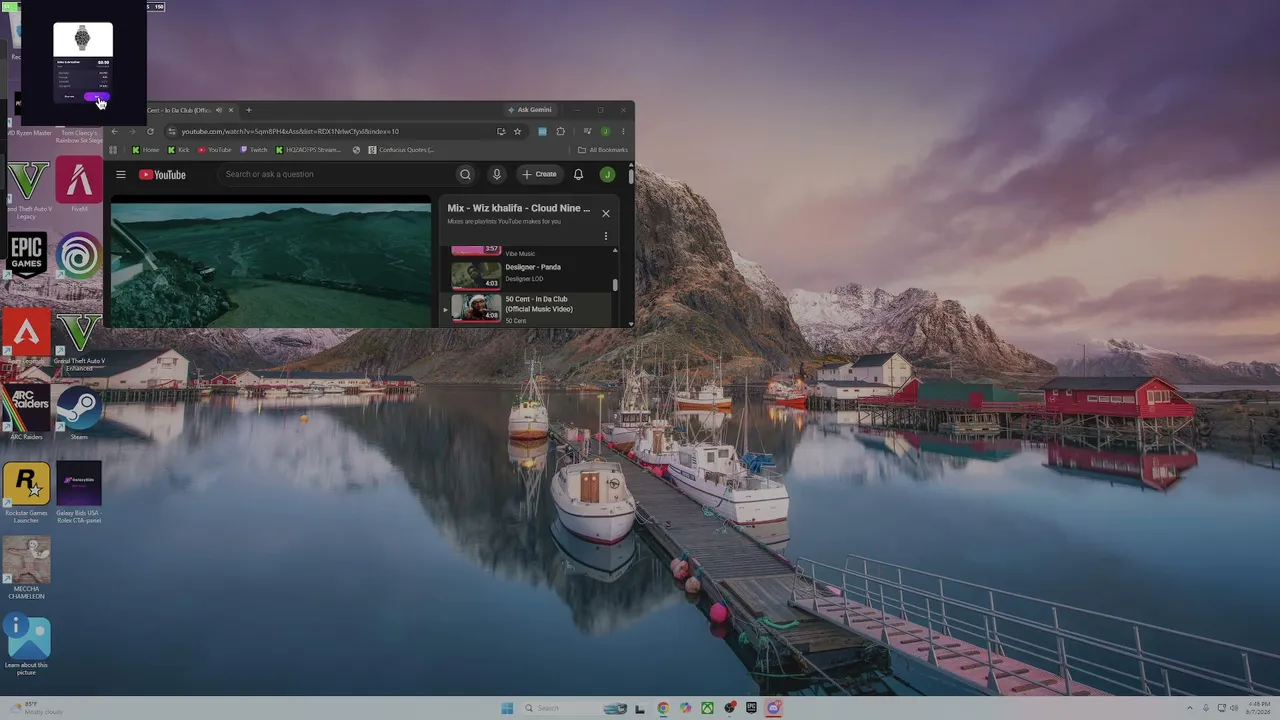Click the YouTube logo

click(162, 174)
